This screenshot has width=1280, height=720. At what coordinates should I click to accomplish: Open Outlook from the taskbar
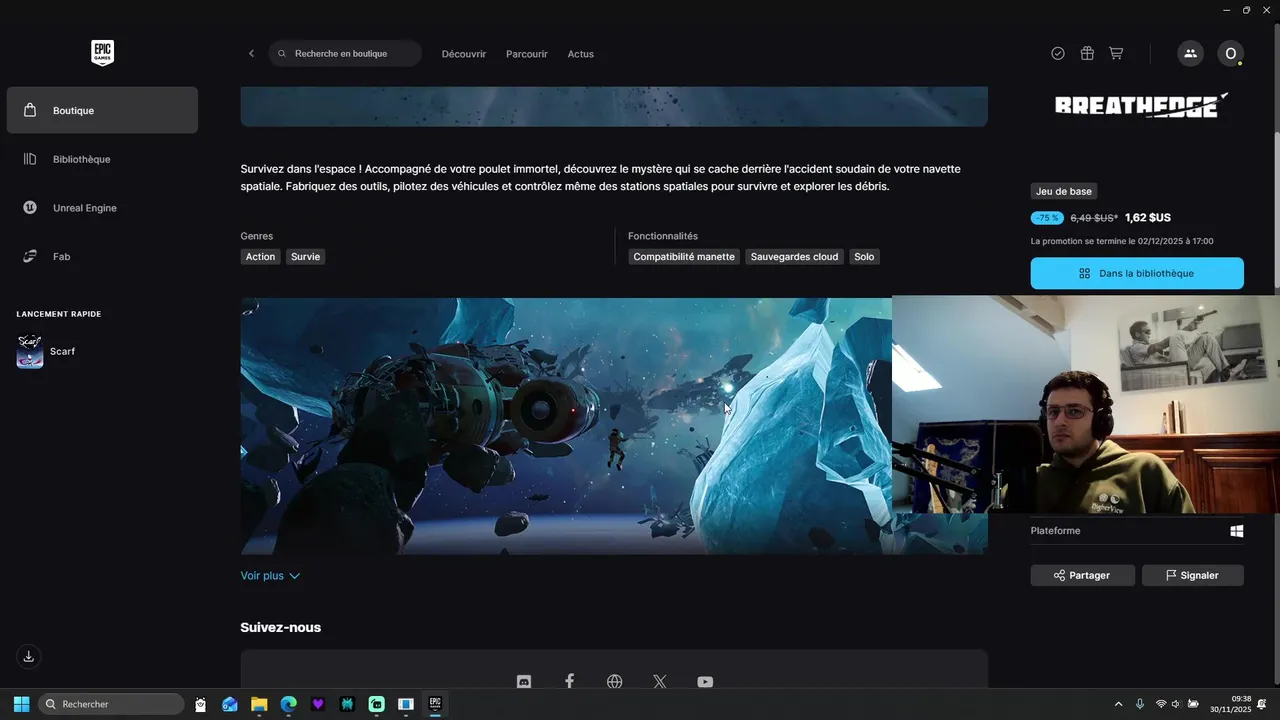tap(230, 704)
